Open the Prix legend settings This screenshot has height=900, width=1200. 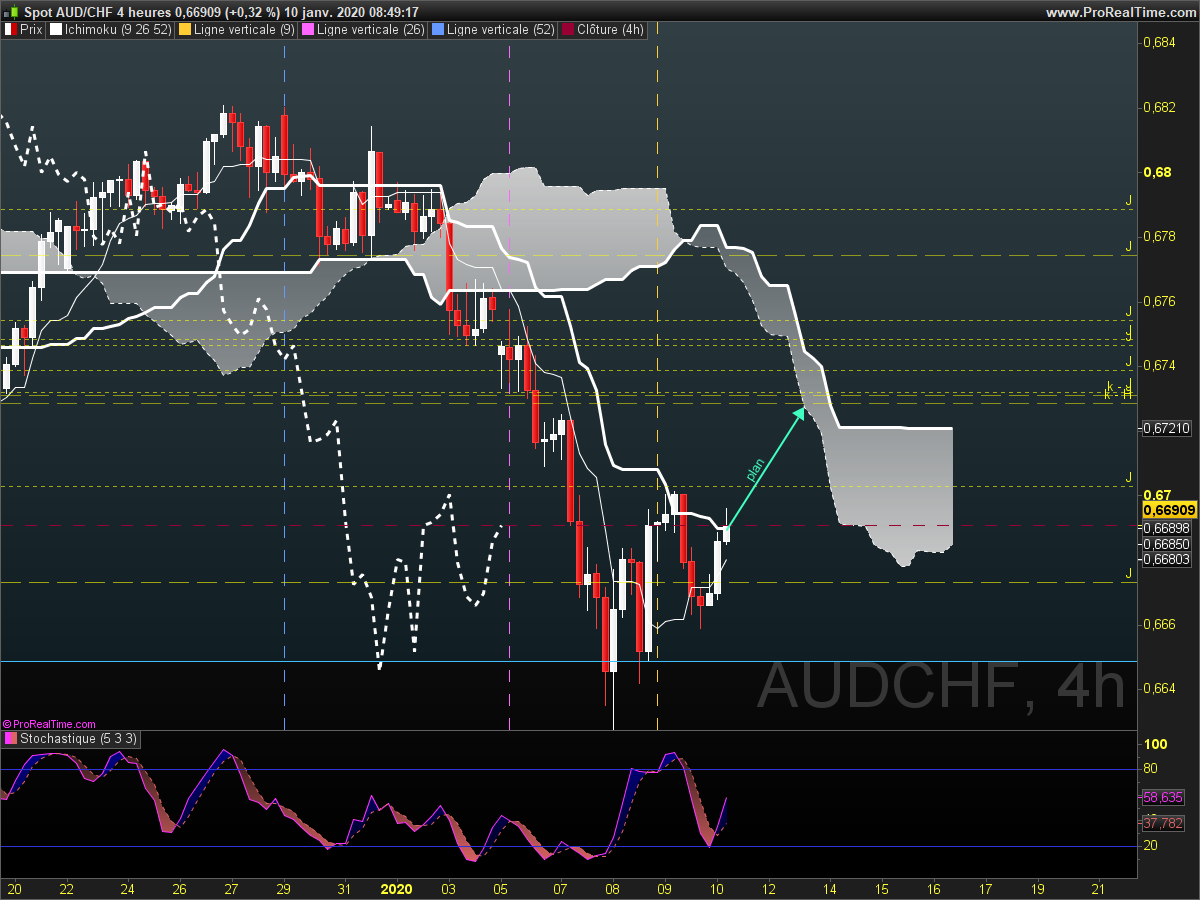(x=23, y=30)
